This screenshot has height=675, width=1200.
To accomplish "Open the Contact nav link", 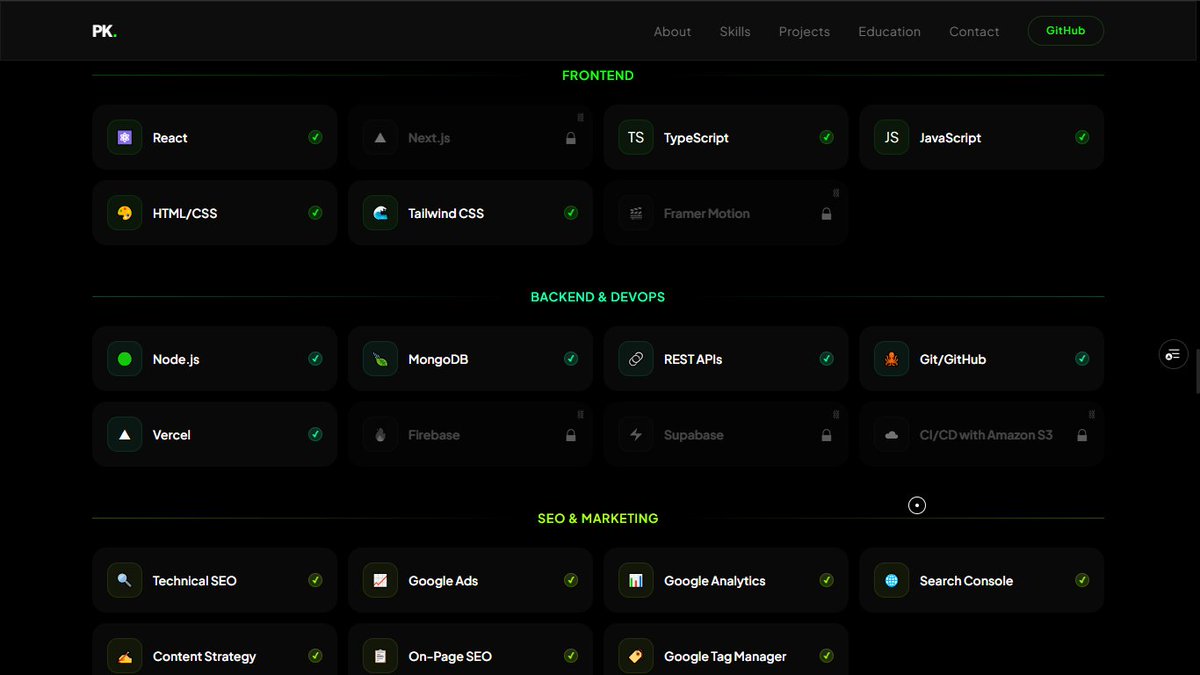I will point(974,31).
